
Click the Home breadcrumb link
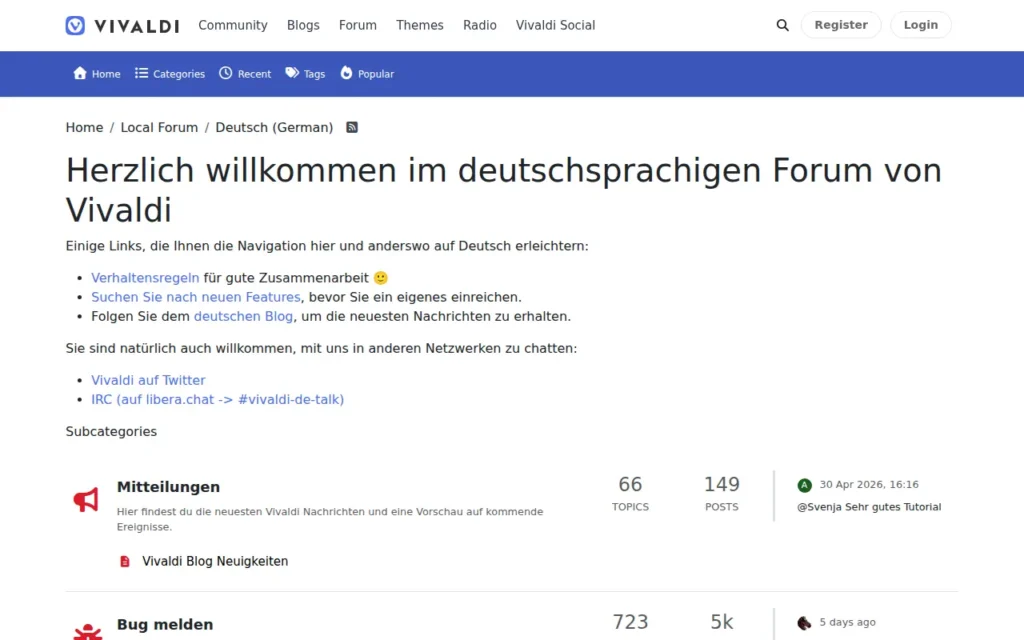pos(84,127)
